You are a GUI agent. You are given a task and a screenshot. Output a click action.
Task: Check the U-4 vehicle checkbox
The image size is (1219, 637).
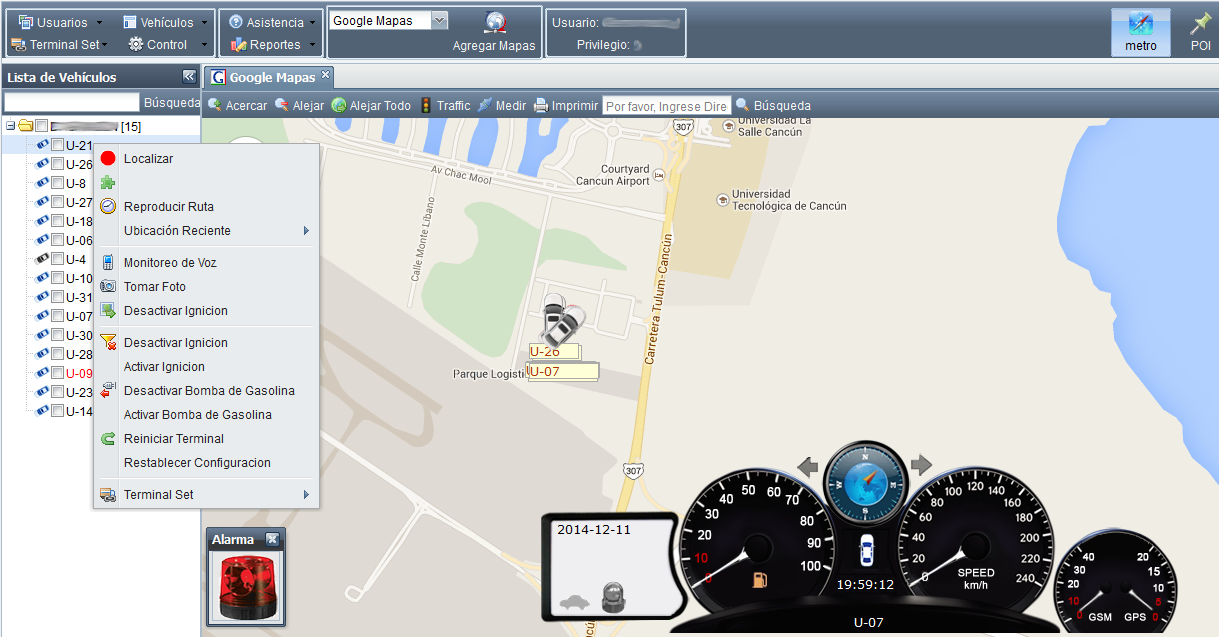[58, 260]
